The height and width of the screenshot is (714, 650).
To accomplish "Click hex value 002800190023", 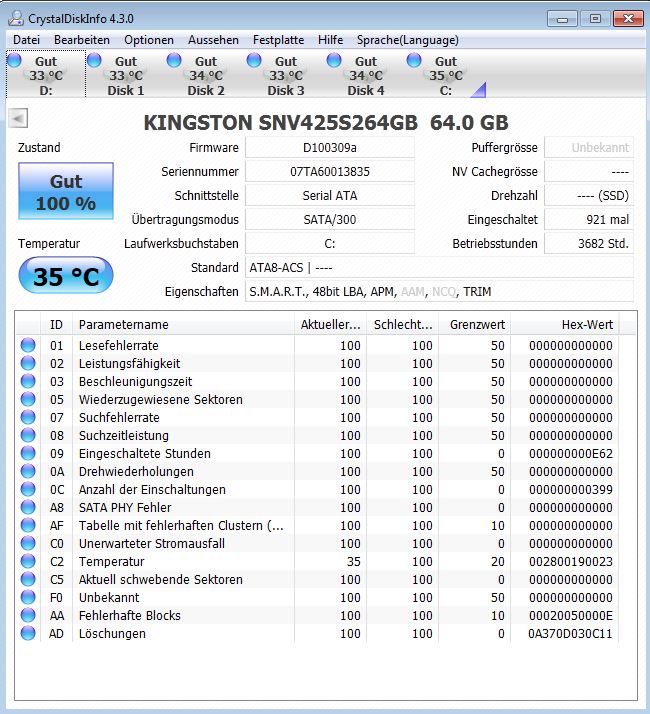I will pyautogui.click(x=571, y=561).
